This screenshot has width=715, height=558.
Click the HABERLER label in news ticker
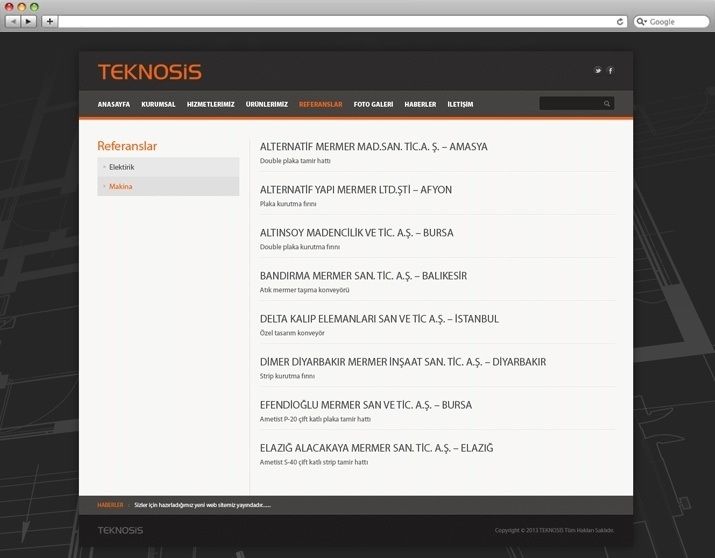(x=110, y=505)
